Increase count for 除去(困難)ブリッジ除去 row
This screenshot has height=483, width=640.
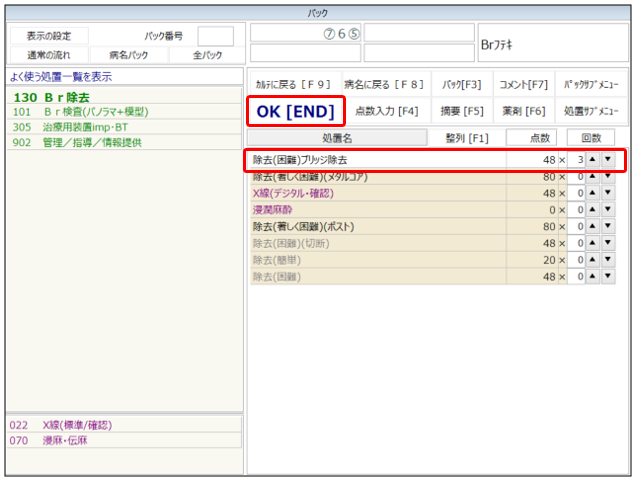(x=593, y=160)
